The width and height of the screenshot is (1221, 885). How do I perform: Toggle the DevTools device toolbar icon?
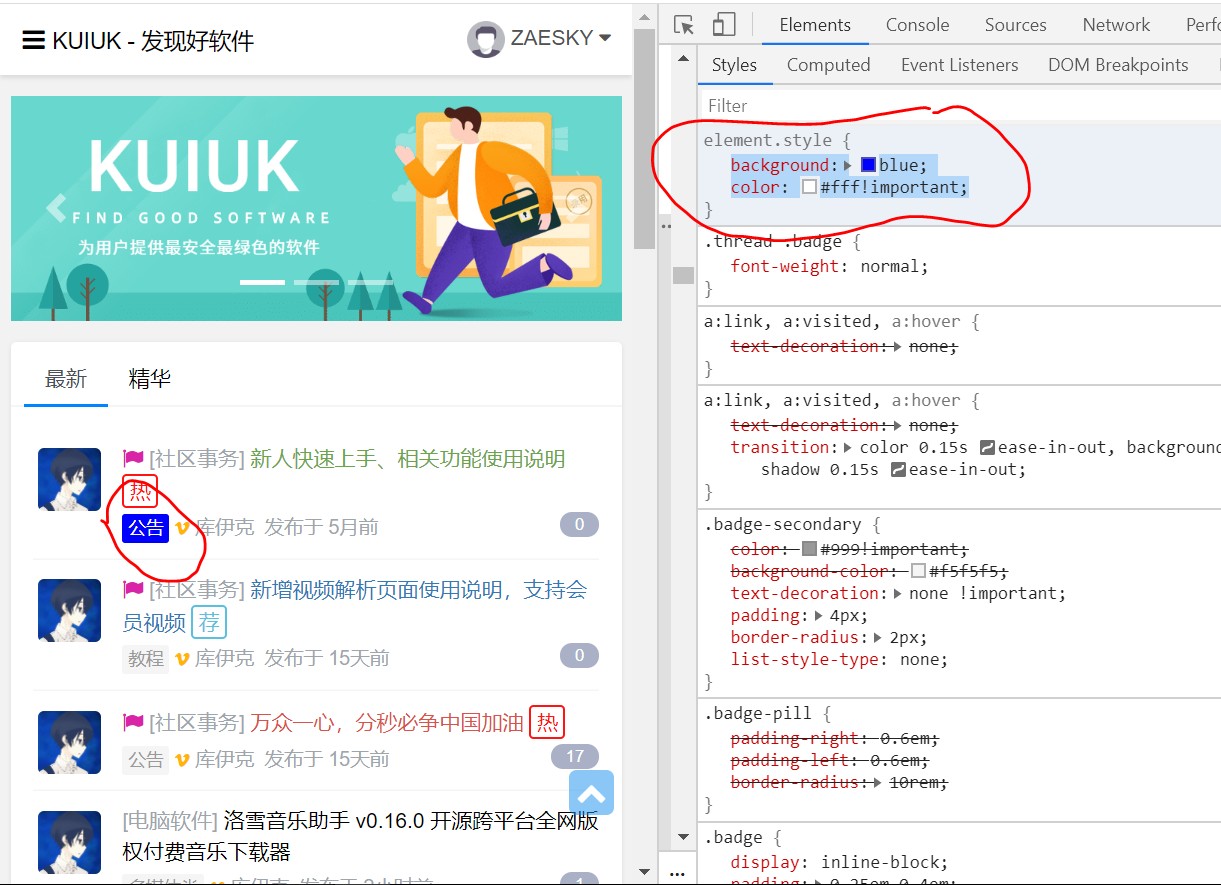(723, 25)
